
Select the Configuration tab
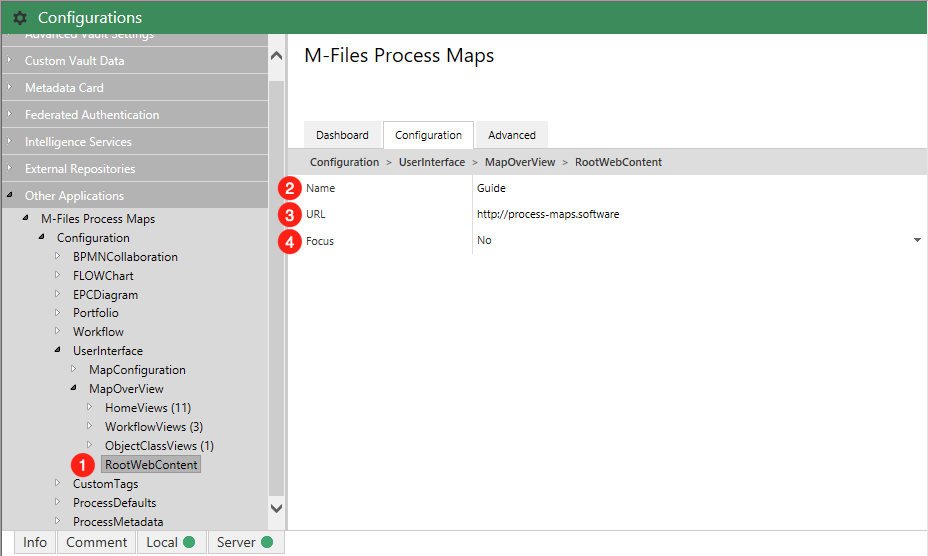(428, 135)
